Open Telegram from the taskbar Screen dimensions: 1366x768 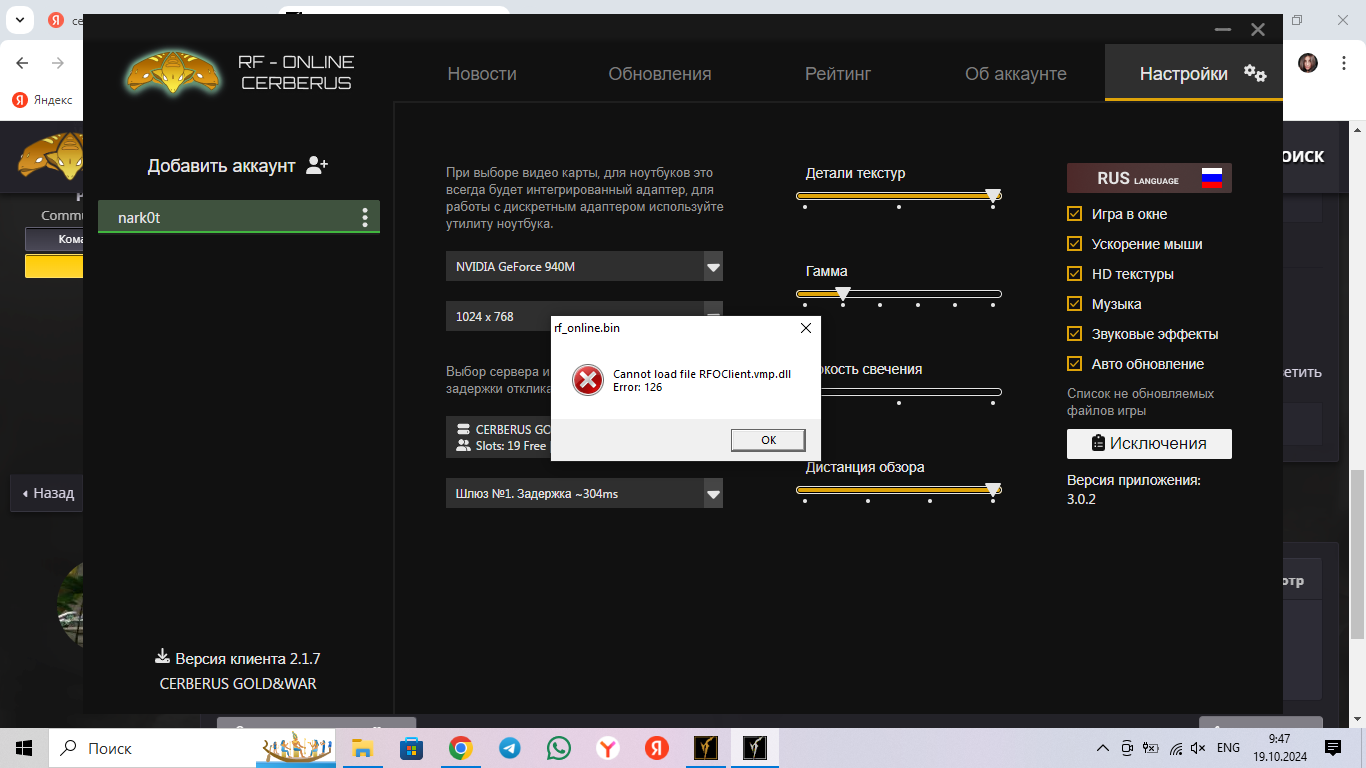click(509, 748)
